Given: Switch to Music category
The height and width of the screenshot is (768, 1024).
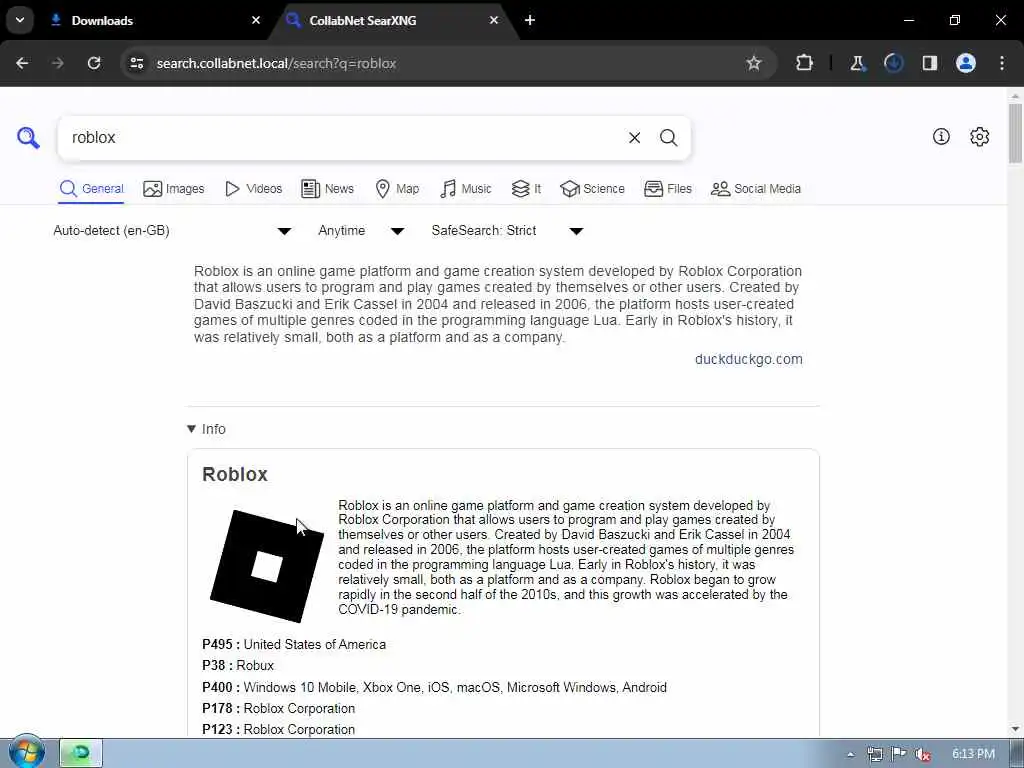Looking at the screenshot, I should click(x=466, y=189).
